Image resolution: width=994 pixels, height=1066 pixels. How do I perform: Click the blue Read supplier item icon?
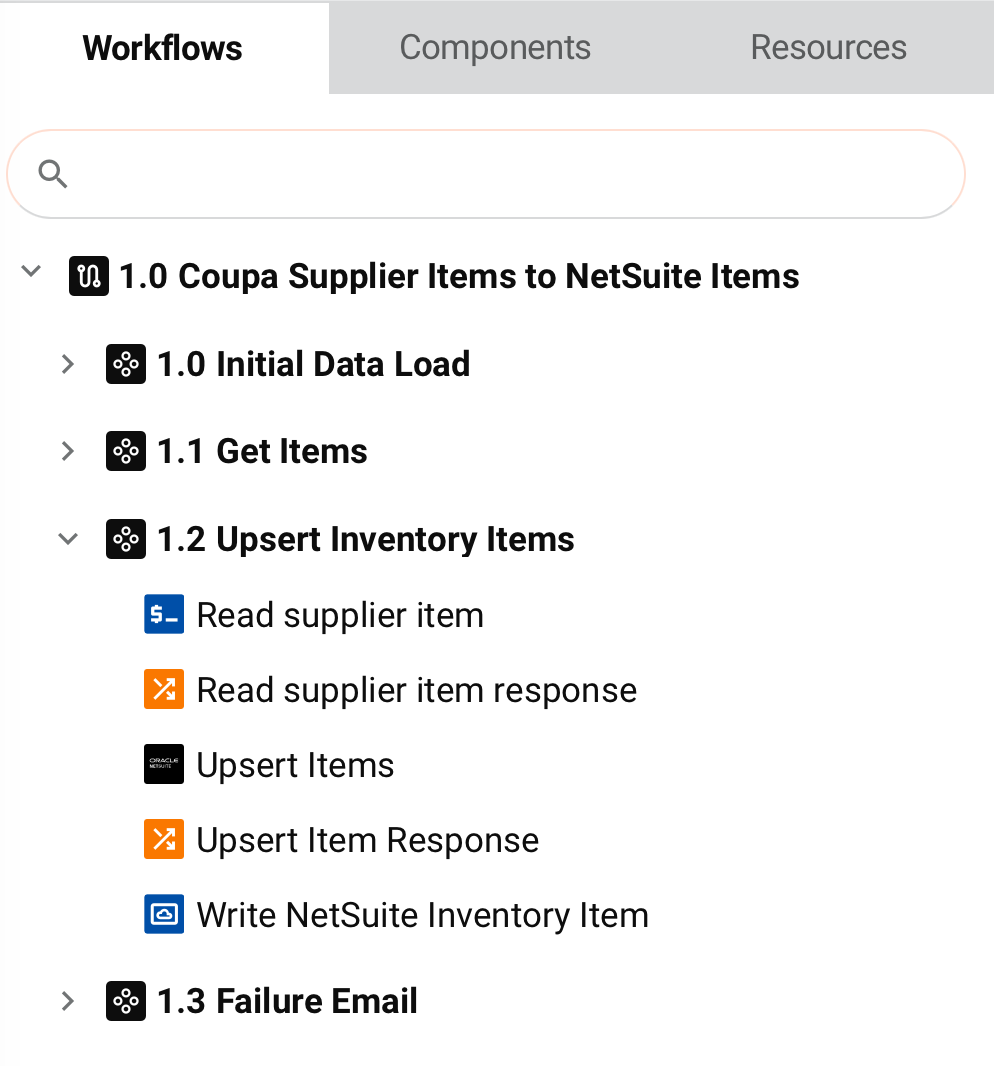point(164,615)
